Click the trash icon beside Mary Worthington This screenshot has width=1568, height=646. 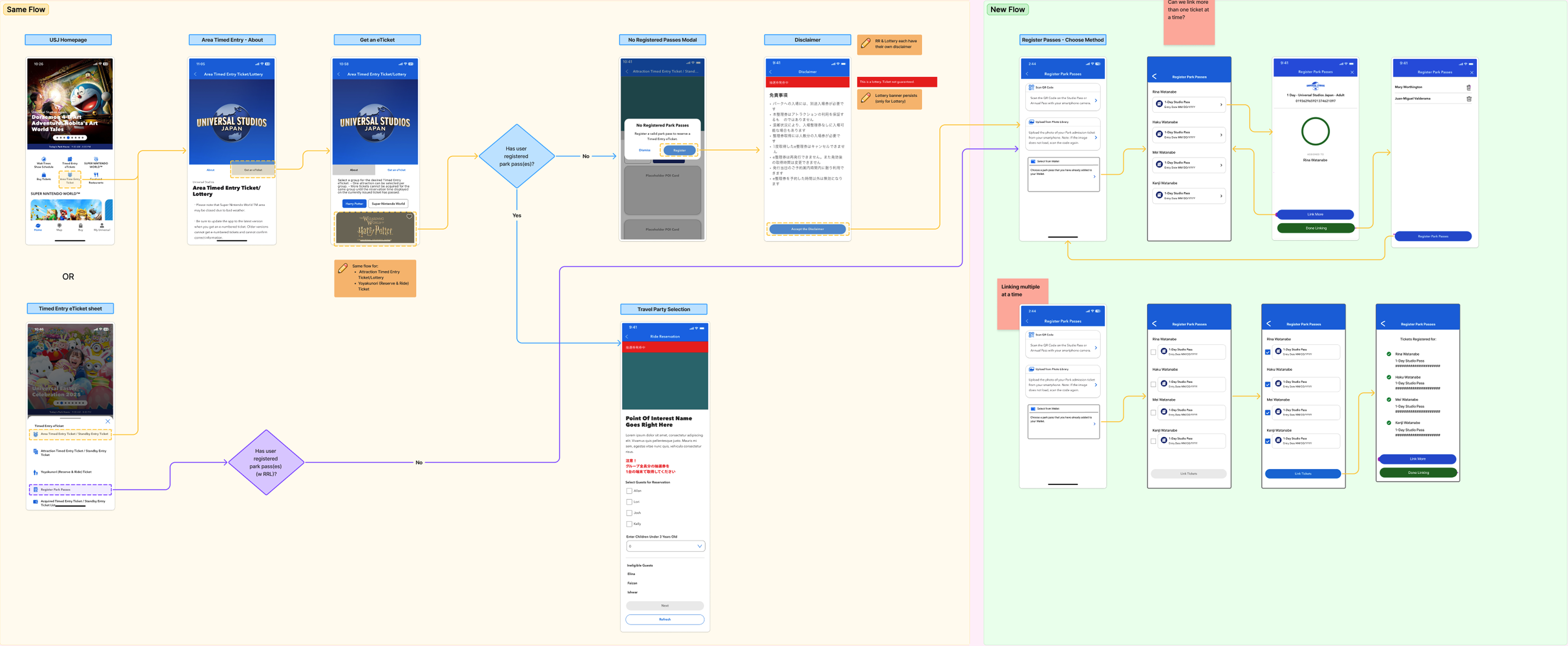(x=1468, y=88)
